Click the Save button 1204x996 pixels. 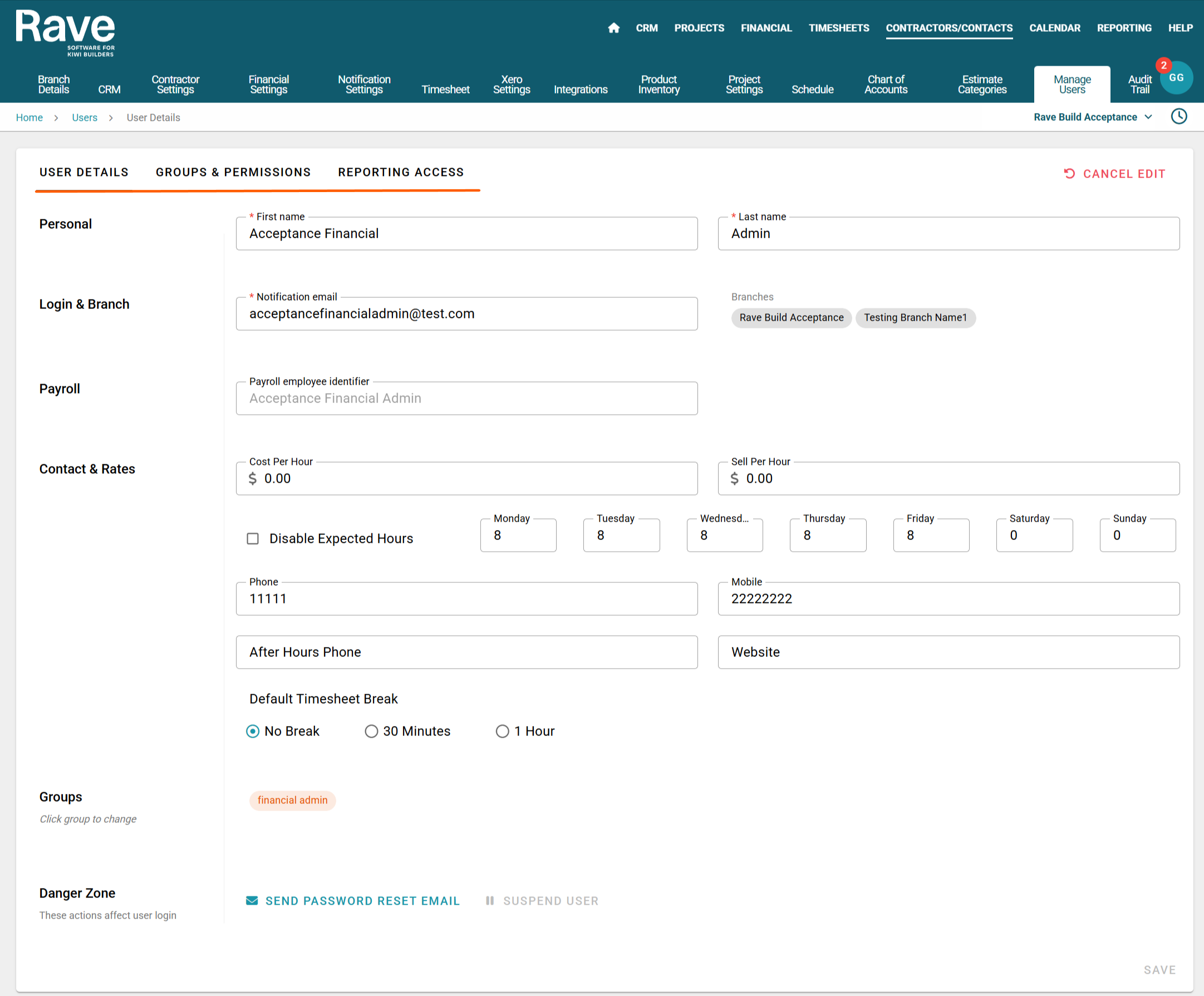[1159, 970]
